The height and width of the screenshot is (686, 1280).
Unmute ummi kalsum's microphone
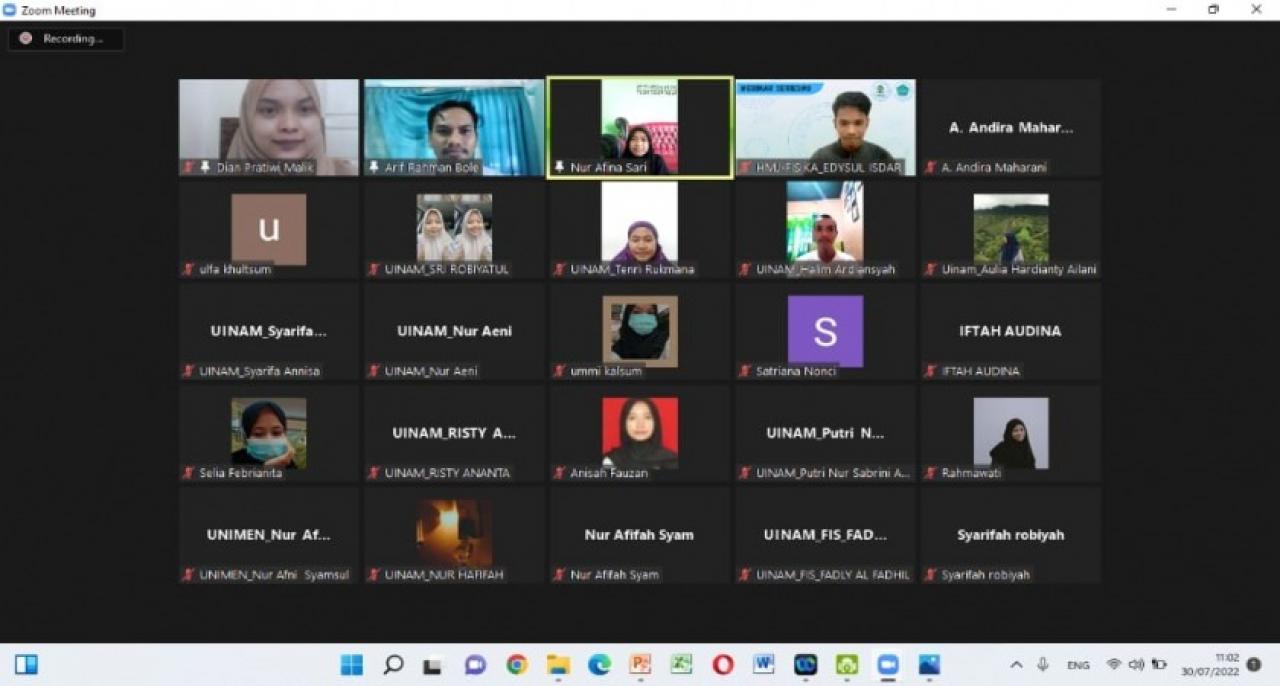pyautogui.click(x=558, y=371)
